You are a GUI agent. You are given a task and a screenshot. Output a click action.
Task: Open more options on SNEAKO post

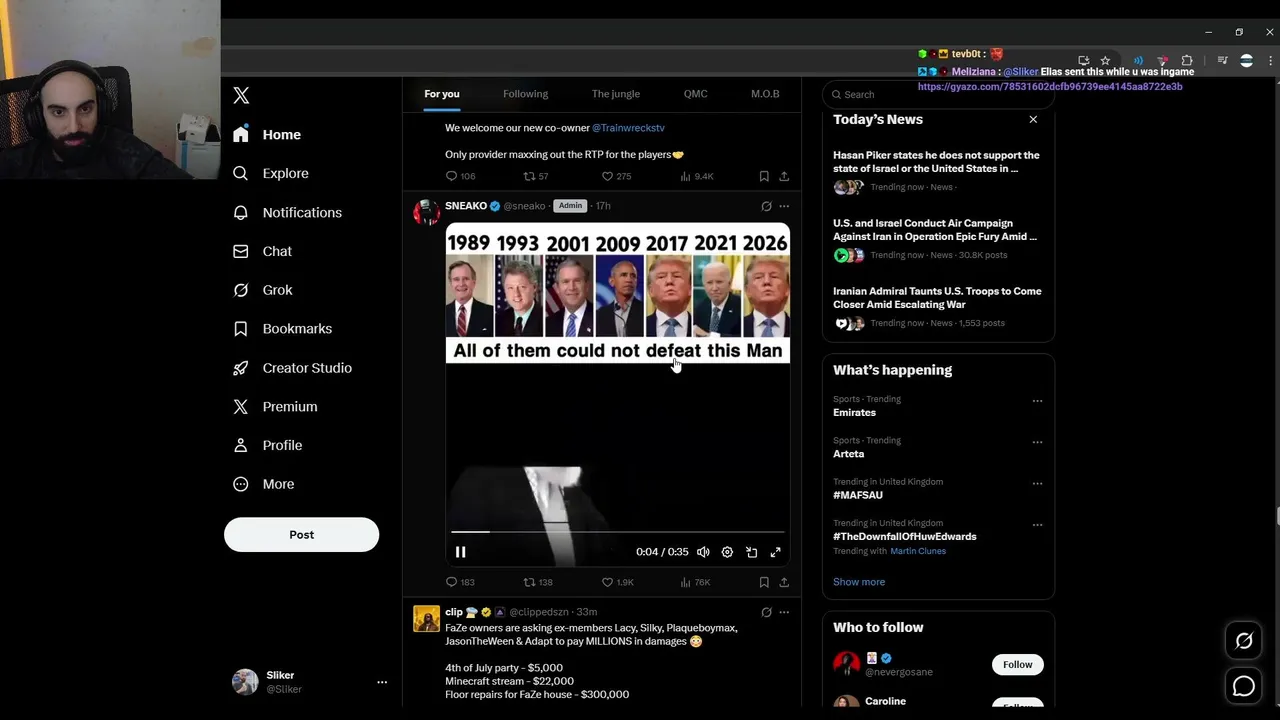784,206
